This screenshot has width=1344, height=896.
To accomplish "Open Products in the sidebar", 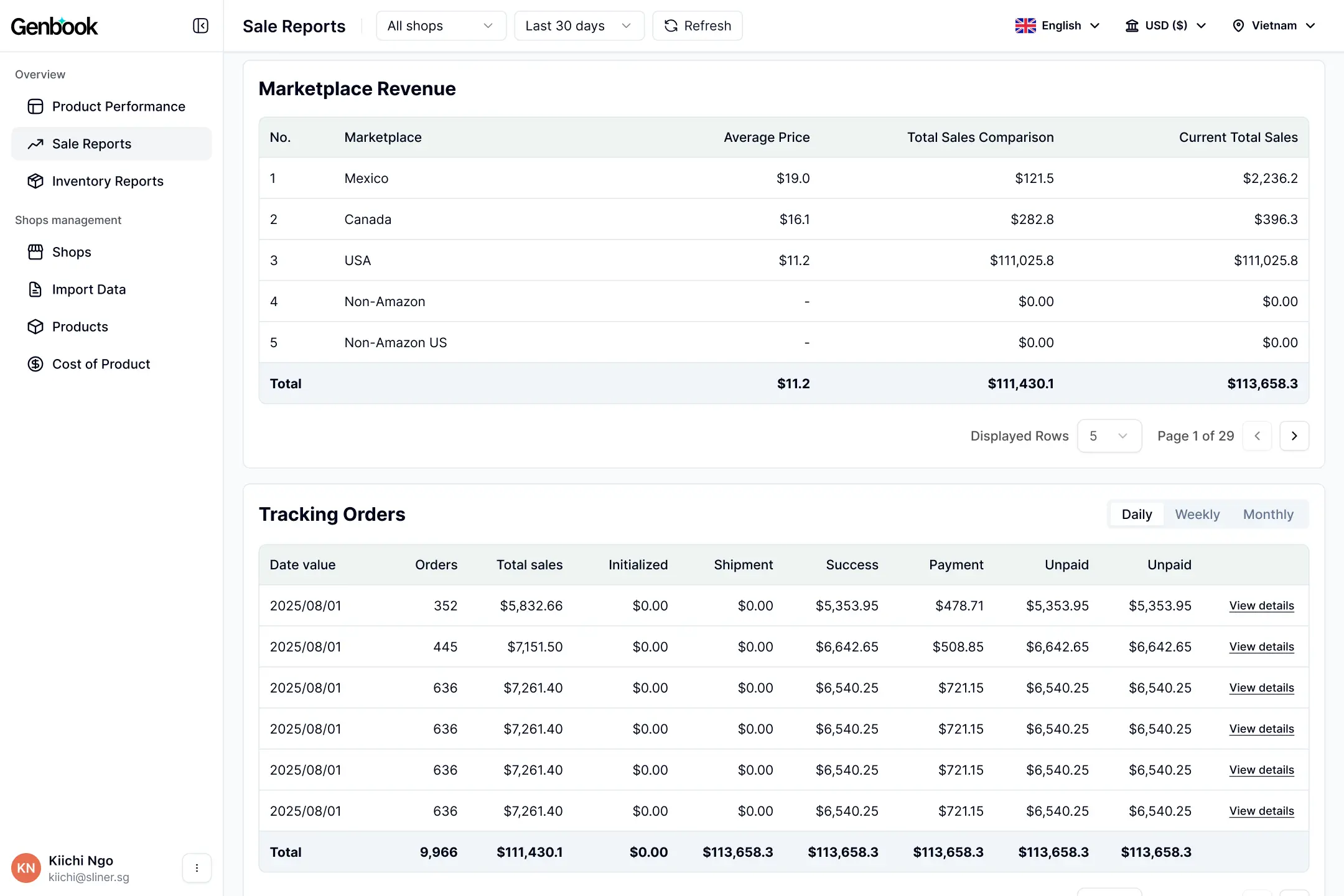I will 80,327.
